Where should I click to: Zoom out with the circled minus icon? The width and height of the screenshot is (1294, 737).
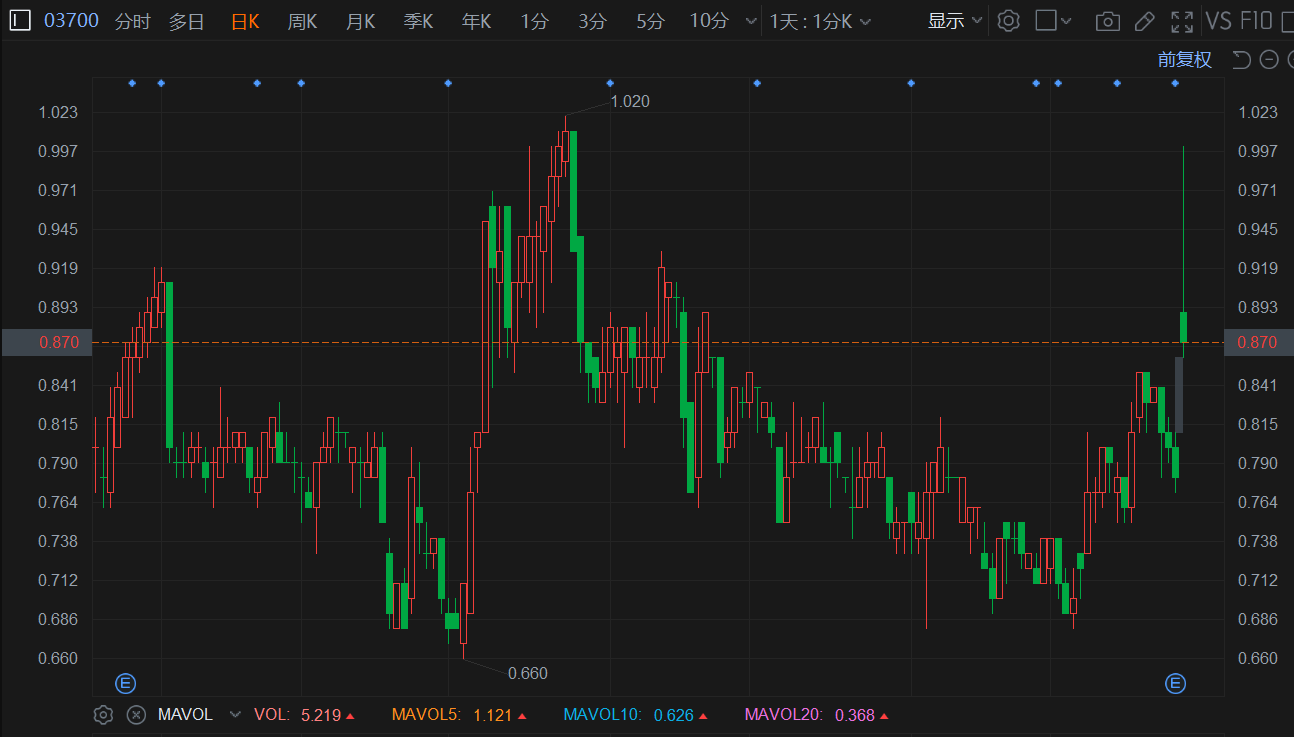tap(1269, 60)
